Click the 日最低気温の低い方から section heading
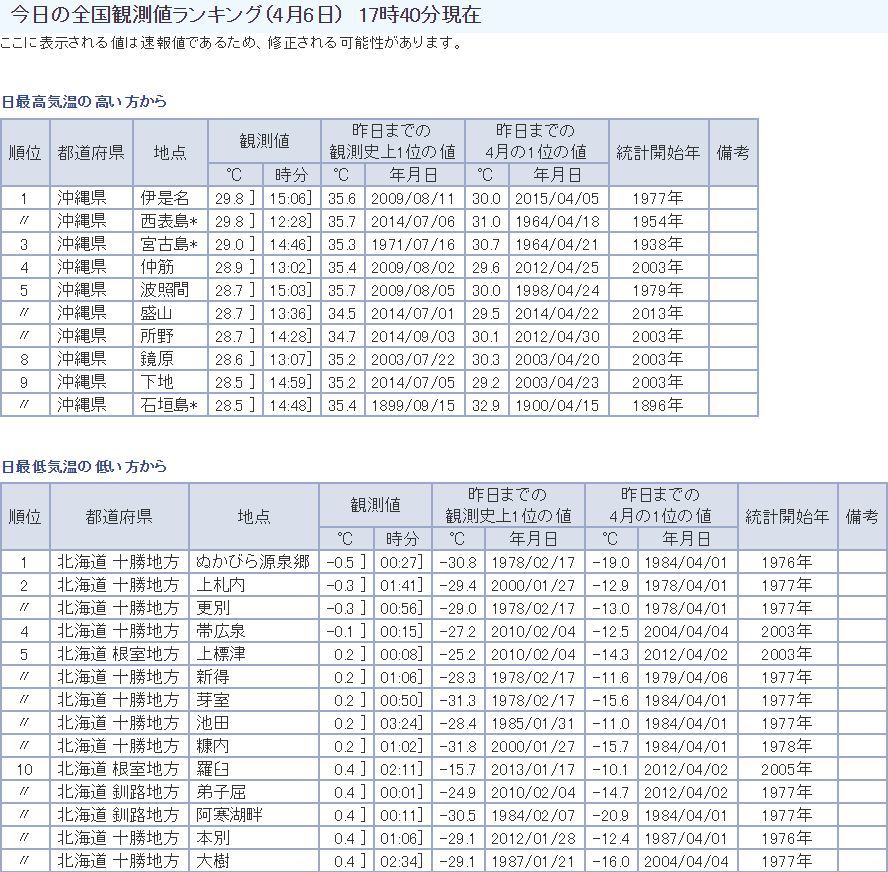Image resolution: width=888 pixels, height=872 pixels. pyautogui.click(x=84, y=467)
